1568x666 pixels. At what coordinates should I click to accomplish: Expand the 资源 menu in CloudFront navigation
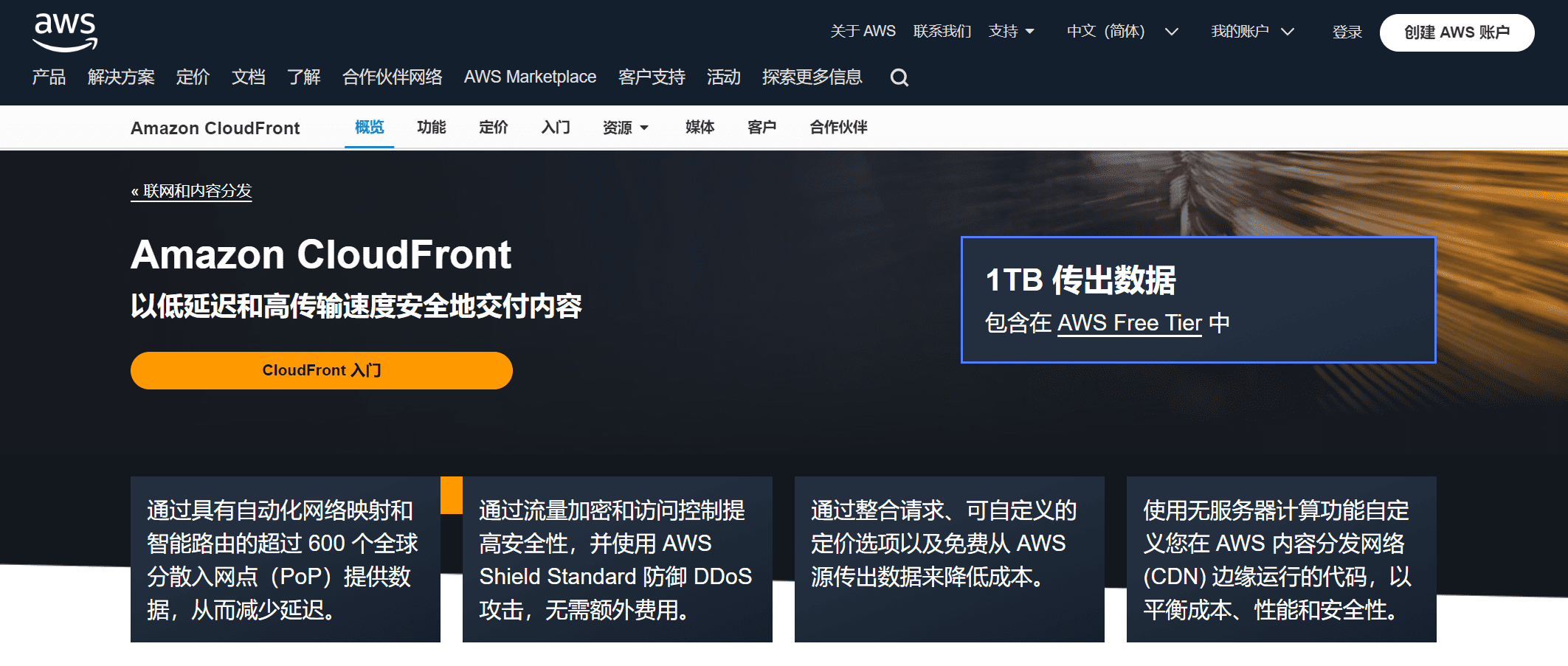click(x=624, y=127)
